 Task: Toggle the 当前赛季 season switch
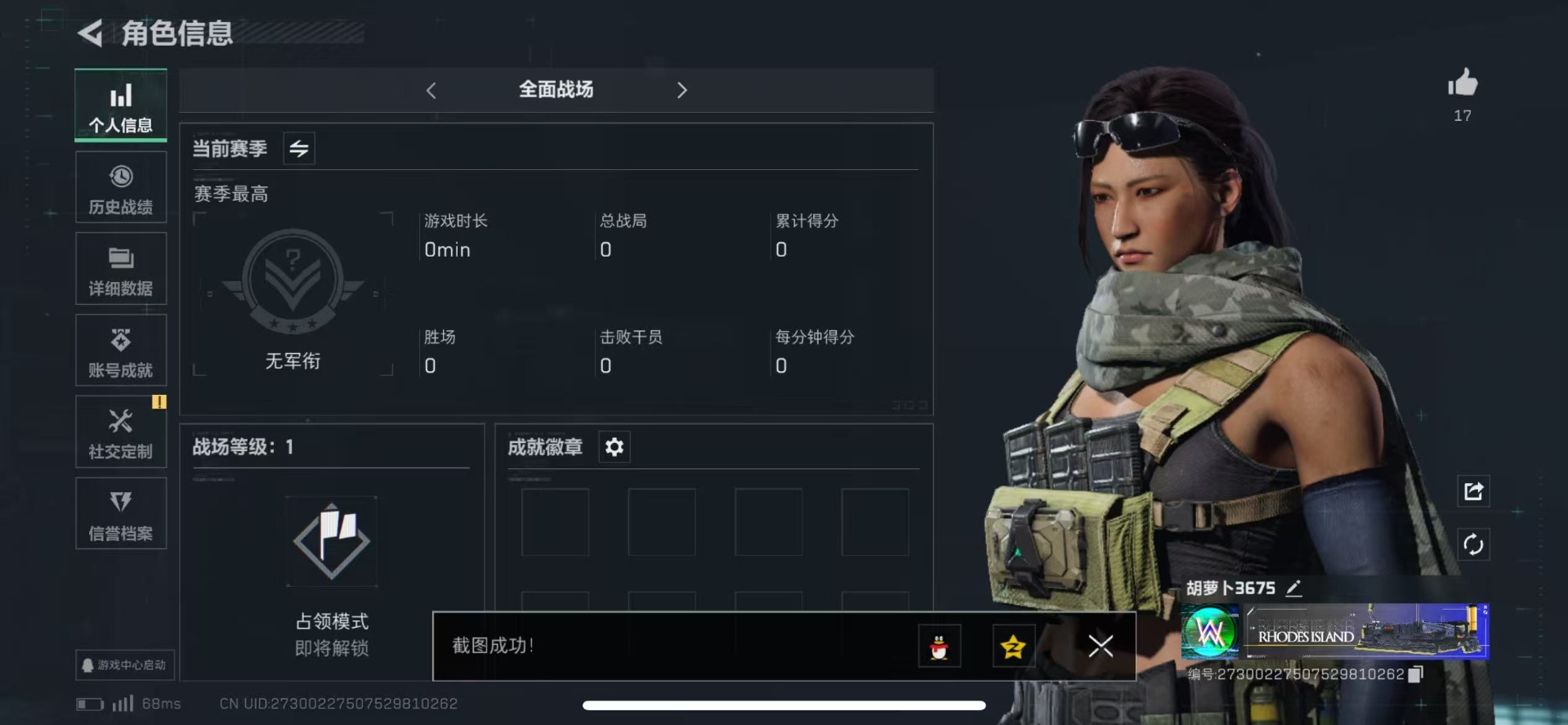click(299, 149)
